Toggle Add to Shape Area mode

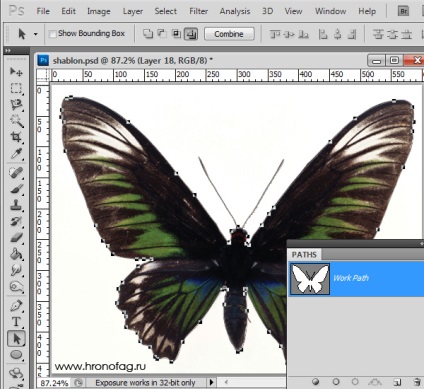[x=148, y=34]
